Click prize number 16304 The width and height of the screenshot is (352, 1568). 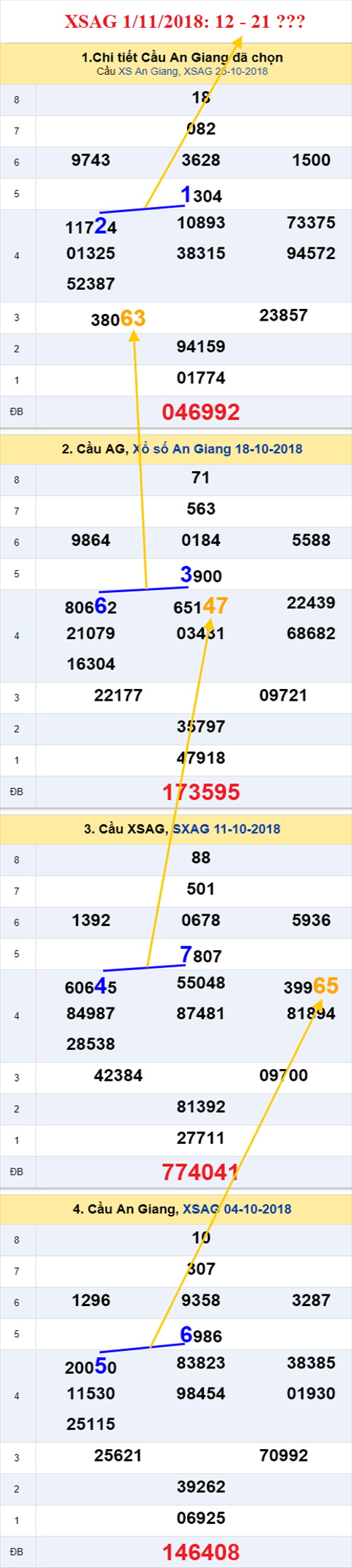[91, 664]
